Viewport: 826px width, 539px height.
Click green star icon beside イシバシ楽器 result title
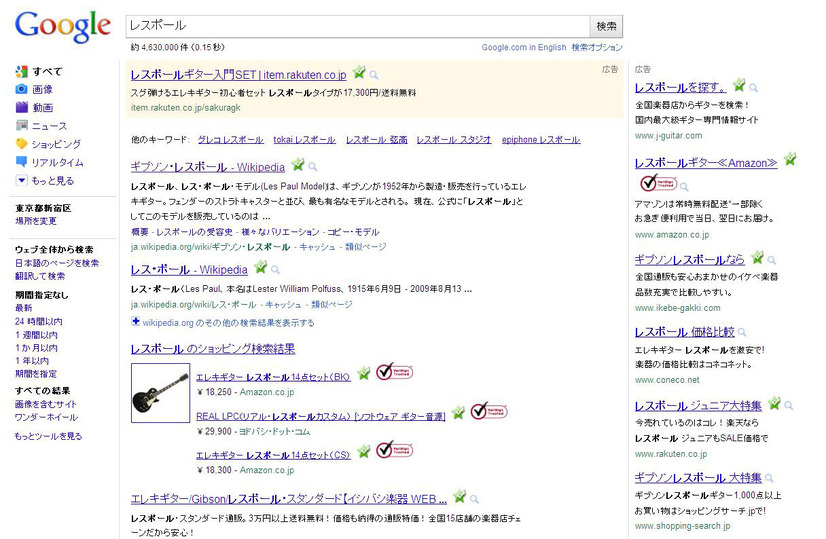tap(460, 496)
